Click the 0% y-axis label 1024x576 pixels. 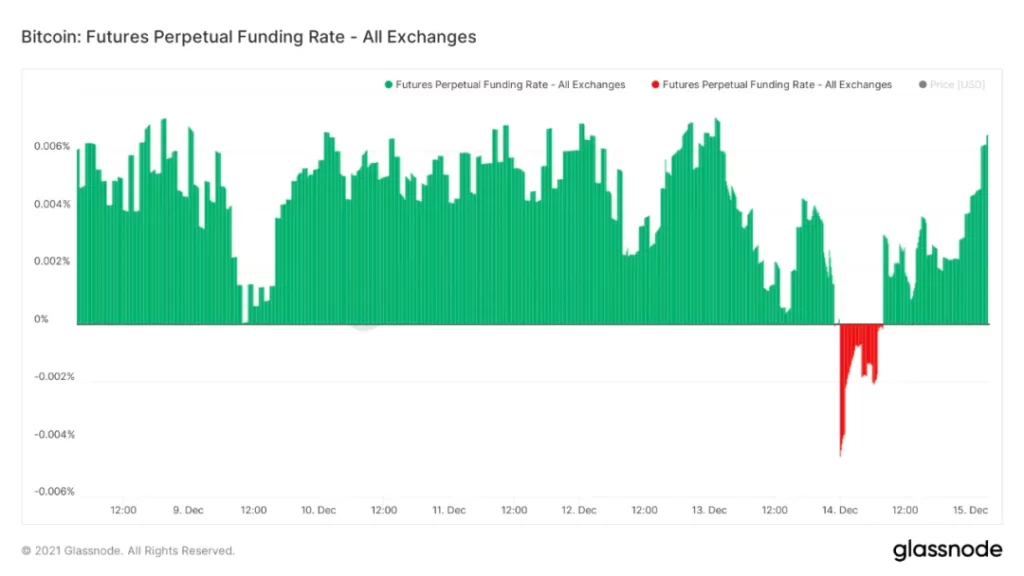41,320
